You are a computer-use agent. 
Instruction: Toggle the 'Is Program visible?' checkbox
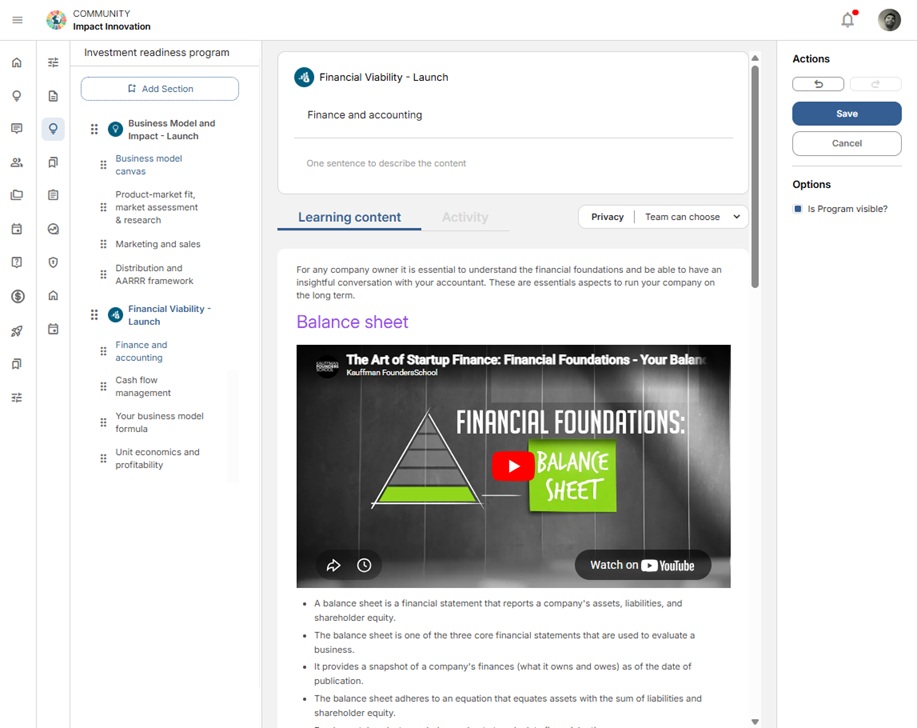(x=798, y=209)
